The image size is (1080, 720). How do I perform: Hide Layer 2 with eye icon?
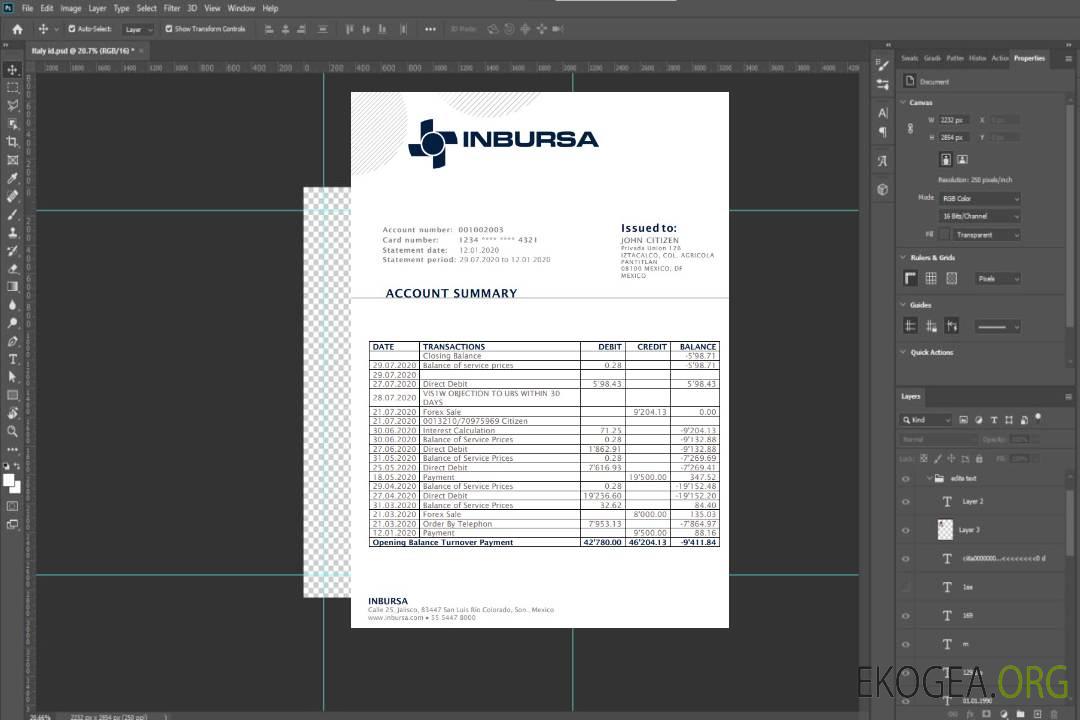click(906, 502)
